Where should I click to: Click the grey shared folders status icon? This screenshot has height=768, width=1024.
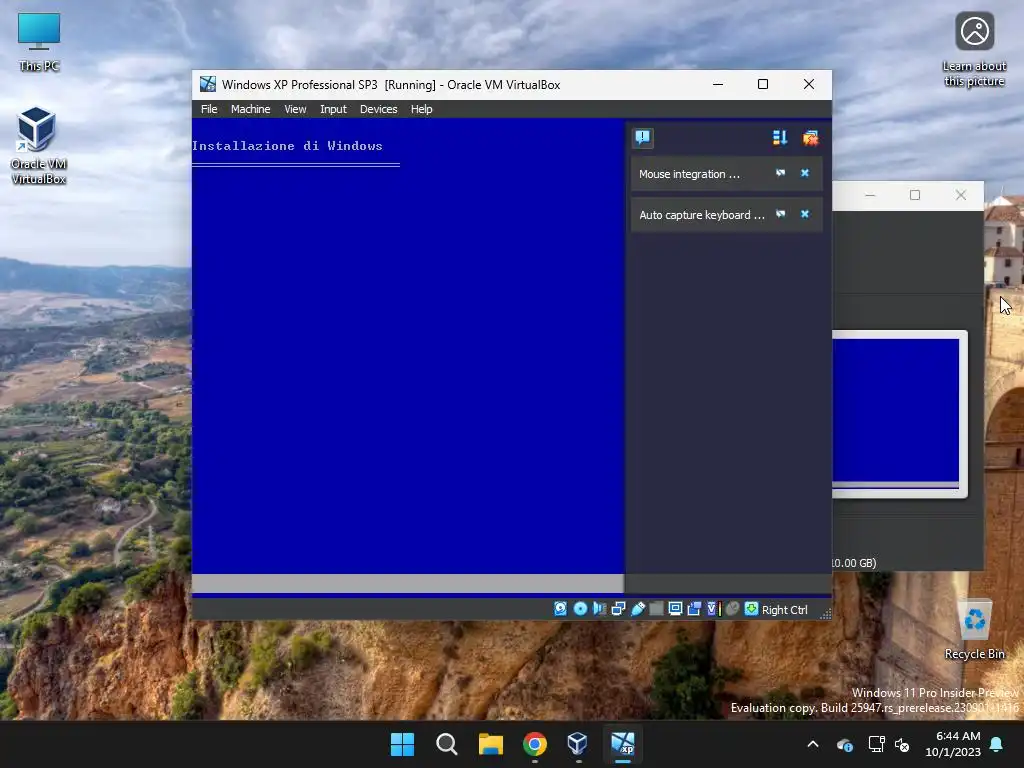656,609
